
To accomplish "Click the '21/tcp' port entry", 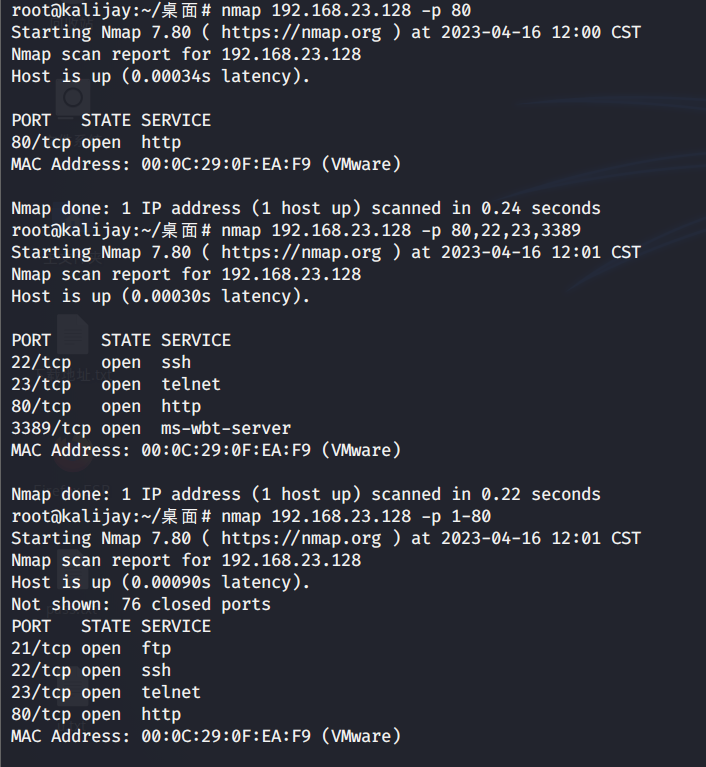I will coord(41,648).
